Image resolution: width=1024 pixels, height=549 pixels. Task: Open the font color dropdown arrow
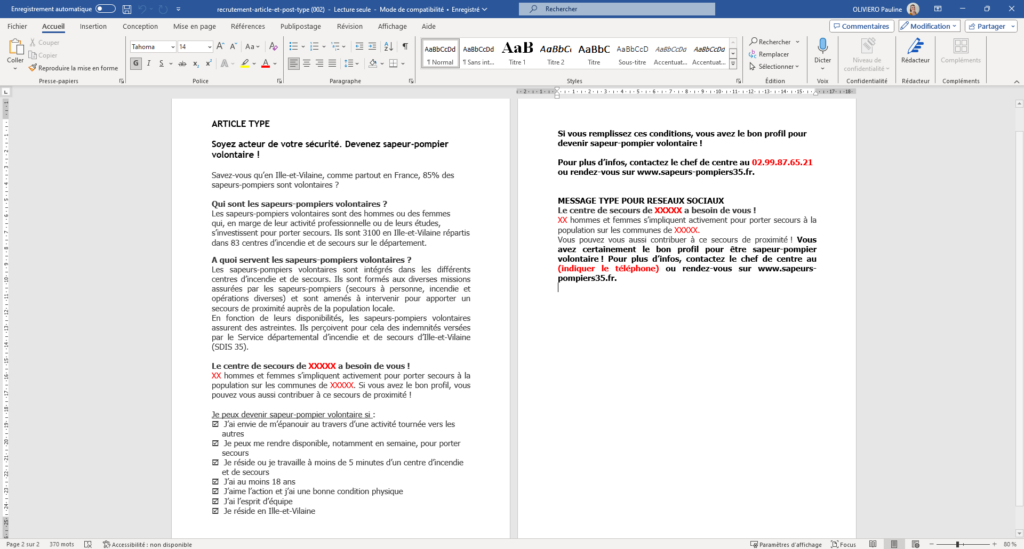pyautogui.click(x=275, y=64)
